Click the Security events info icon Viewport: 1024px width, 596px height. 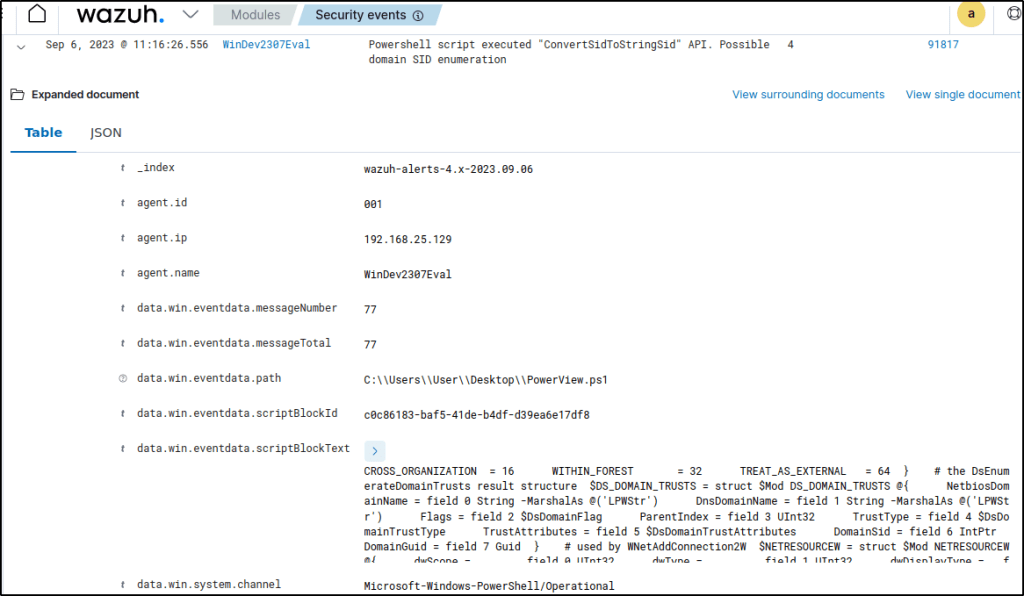pyautogui.click(x=417, y=16)
